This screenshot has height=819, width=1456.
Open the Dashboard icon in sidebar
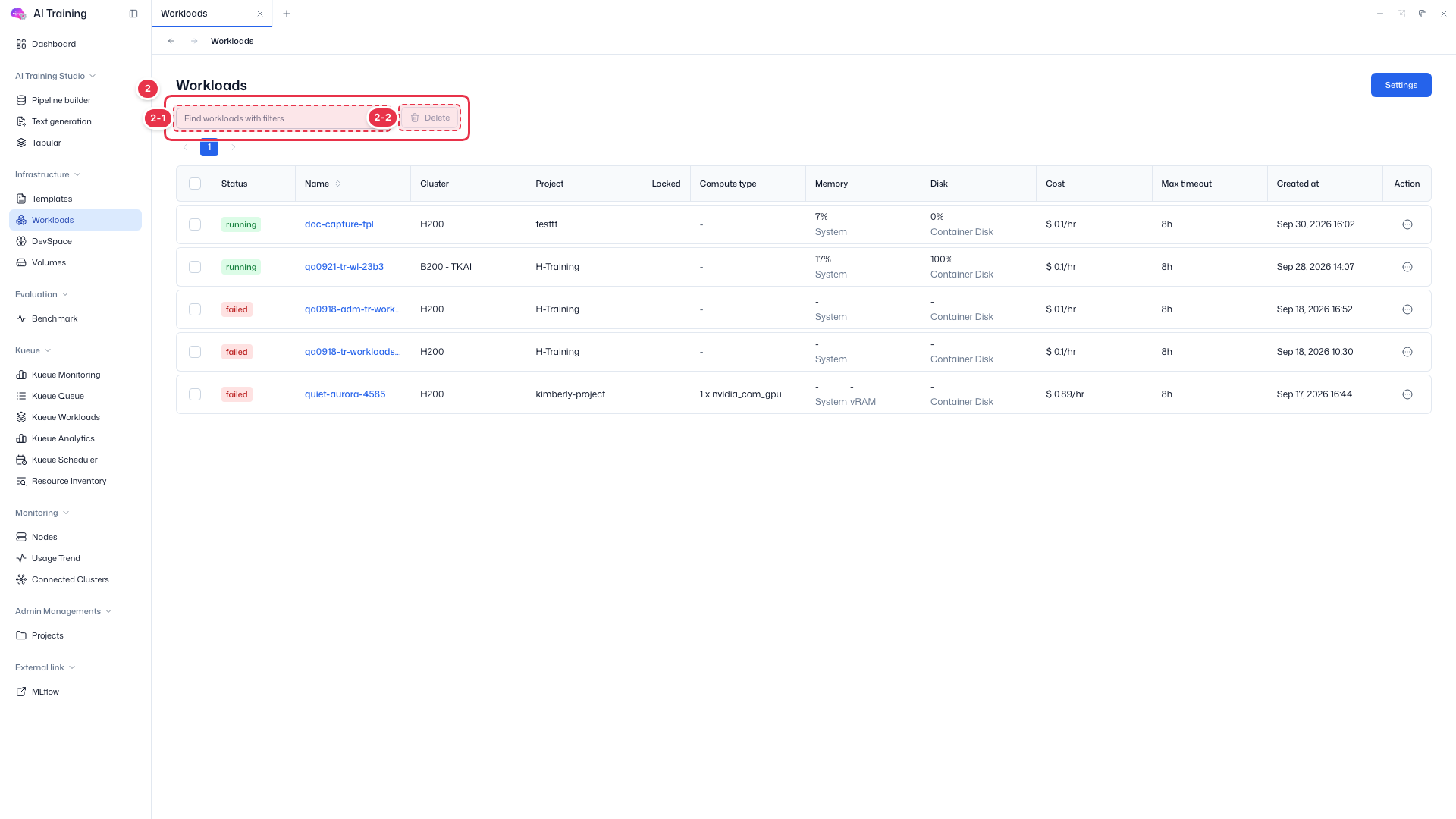point(21,44)
